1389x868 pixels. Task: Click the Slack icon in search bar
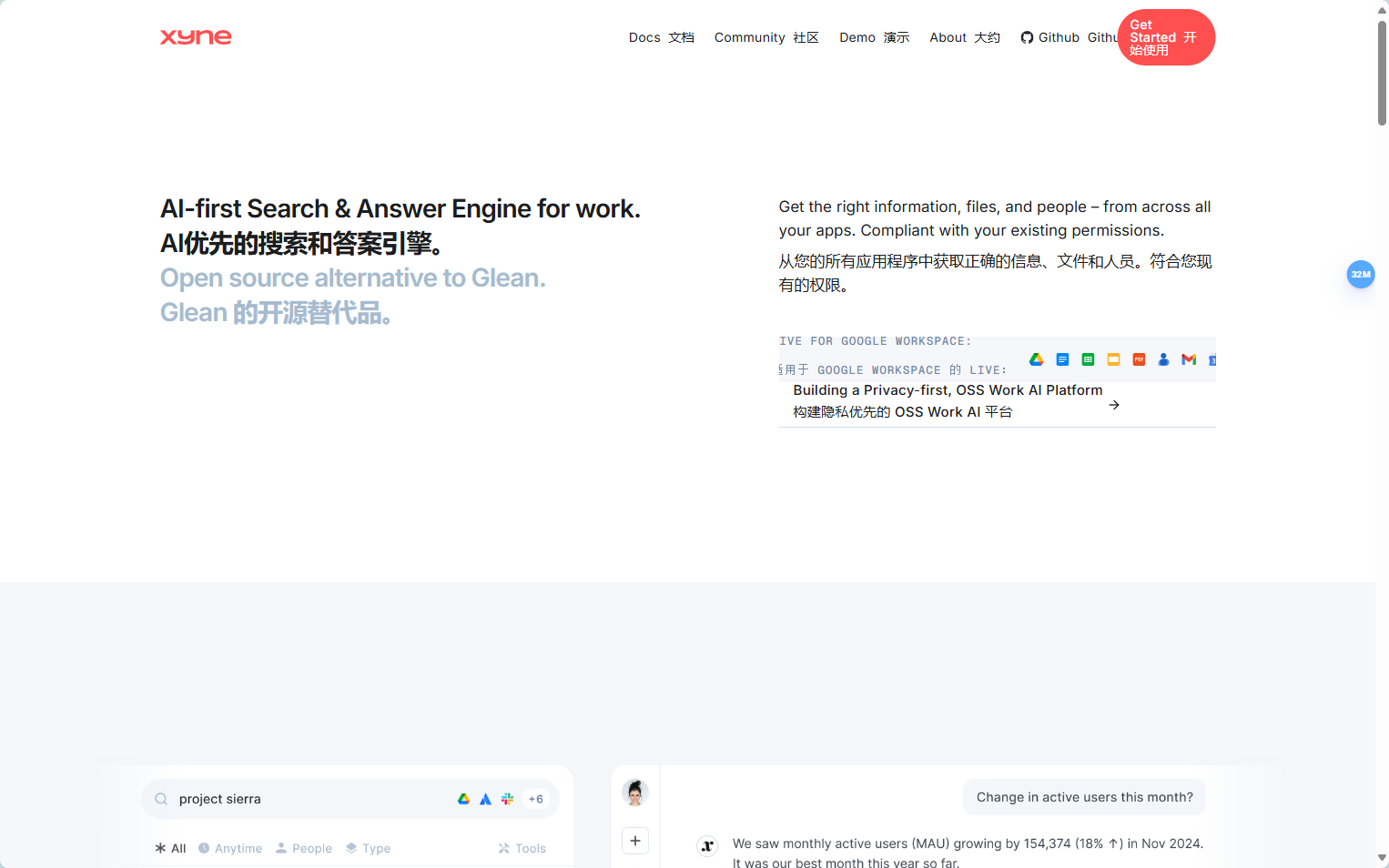point(507,799)
